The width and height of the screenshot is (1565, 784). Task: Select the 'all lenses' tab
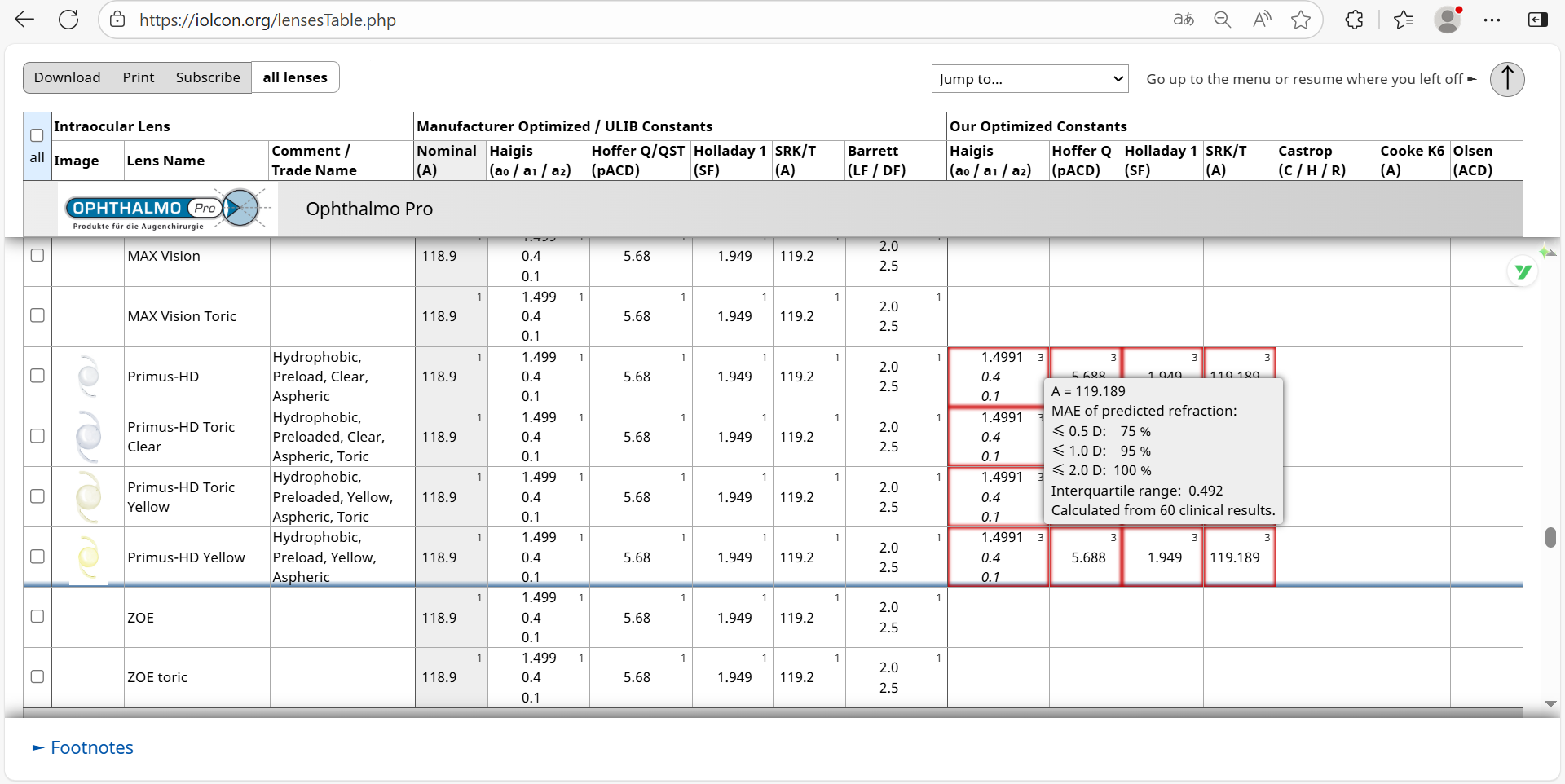tap(295, 77)
